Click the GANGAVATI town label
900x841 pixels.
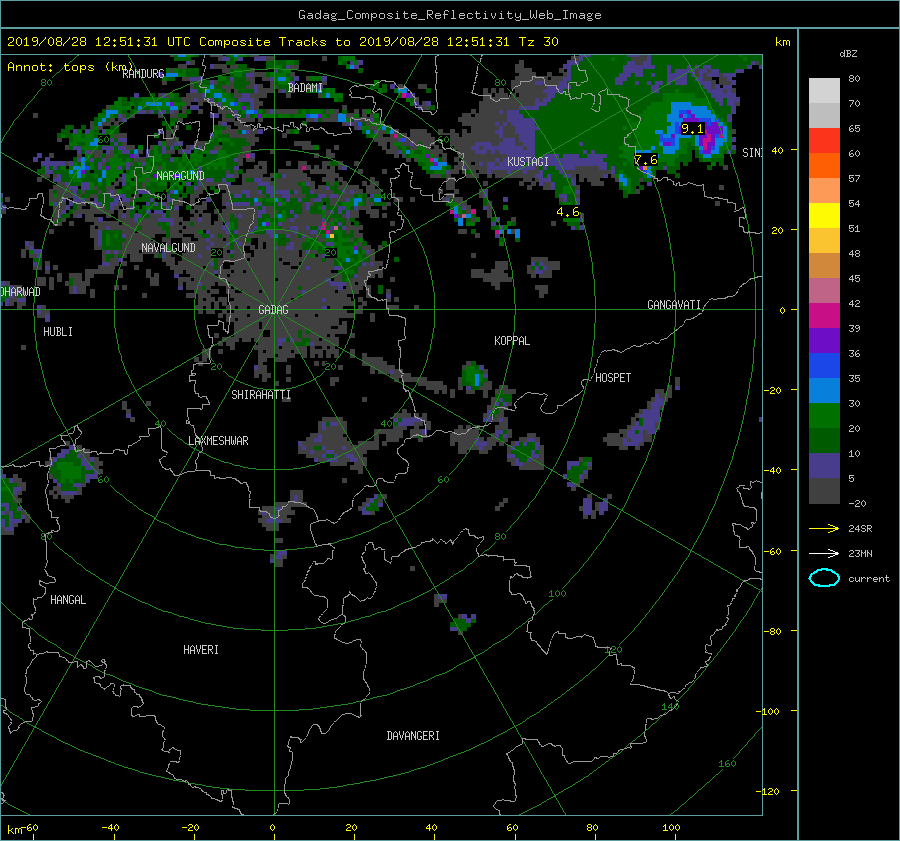674,305
